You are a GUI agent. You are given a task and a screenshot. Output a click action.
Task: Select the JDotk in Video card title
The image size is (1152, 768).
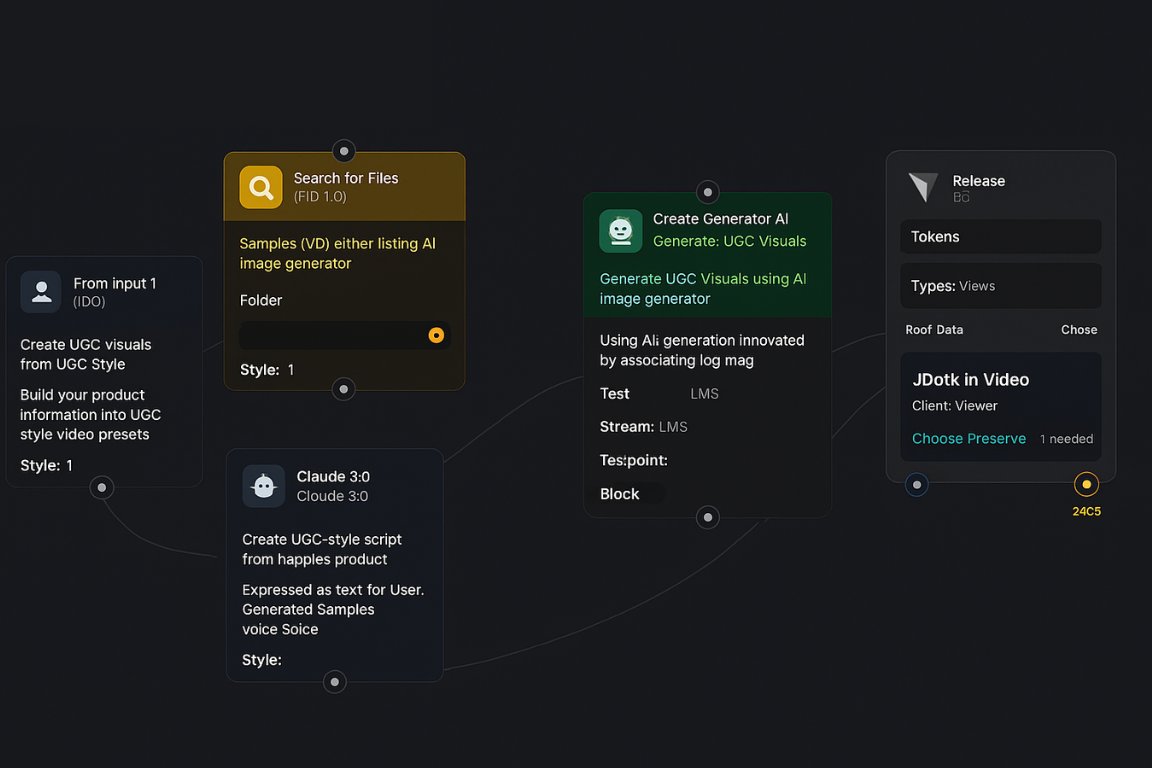971,380
